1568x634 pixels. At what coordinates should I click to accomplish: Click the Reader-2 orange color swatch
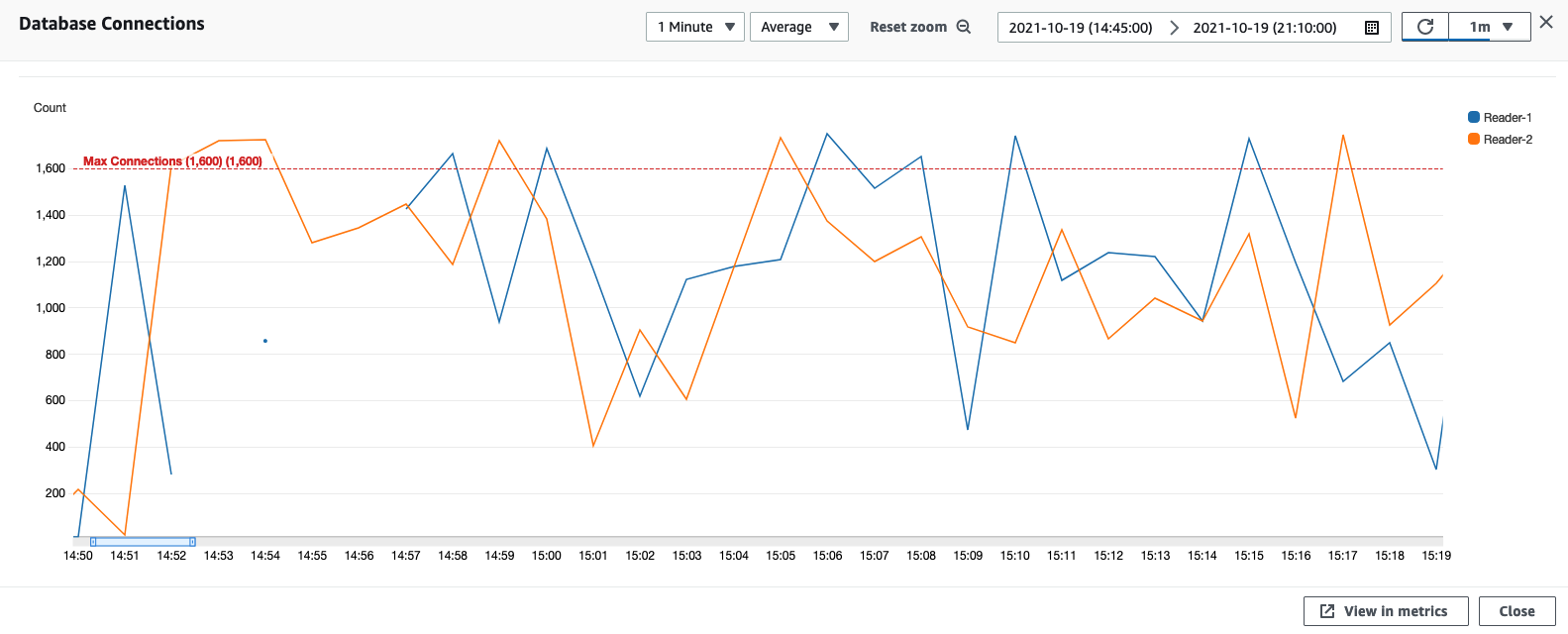(1474, 139)
